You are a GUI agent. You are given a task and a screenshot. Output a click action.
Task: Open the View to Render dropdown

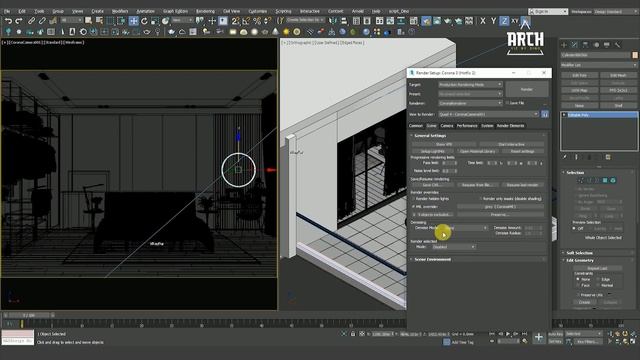pyautogui.click(x=489, y=114)
